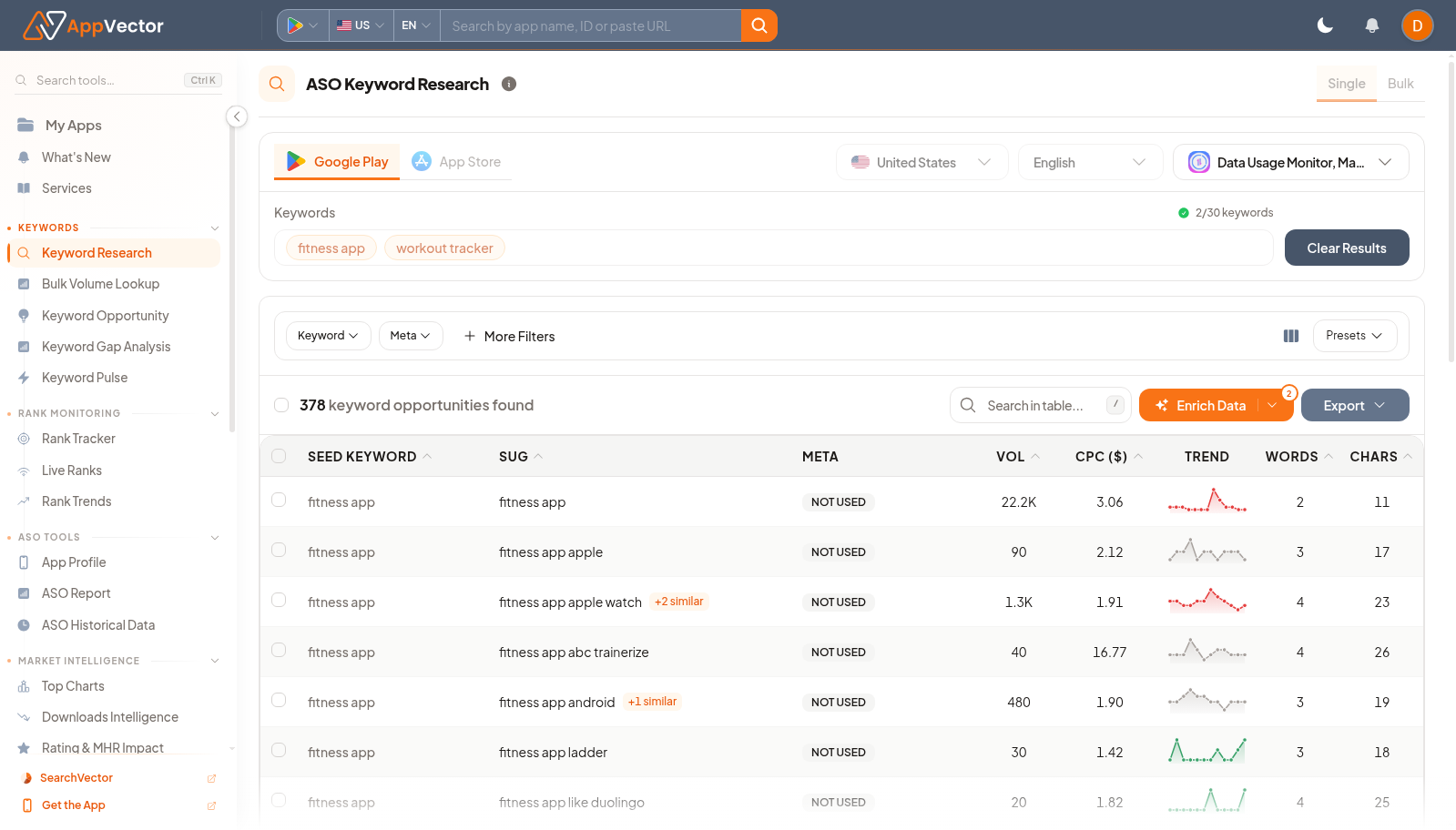Open English language selector
1456x830 pixels.
point(1090,162)
